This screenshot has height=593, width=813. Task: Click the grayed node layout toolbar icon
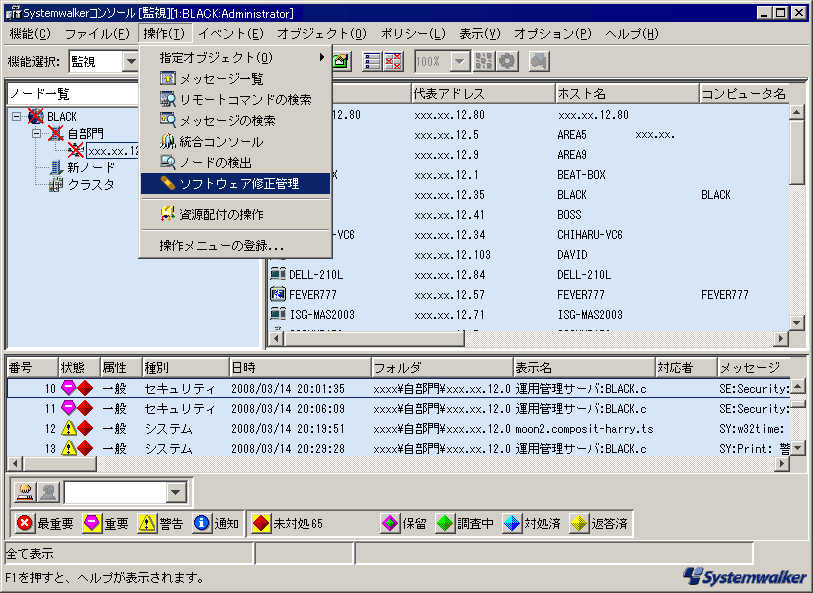click(484, 61)
